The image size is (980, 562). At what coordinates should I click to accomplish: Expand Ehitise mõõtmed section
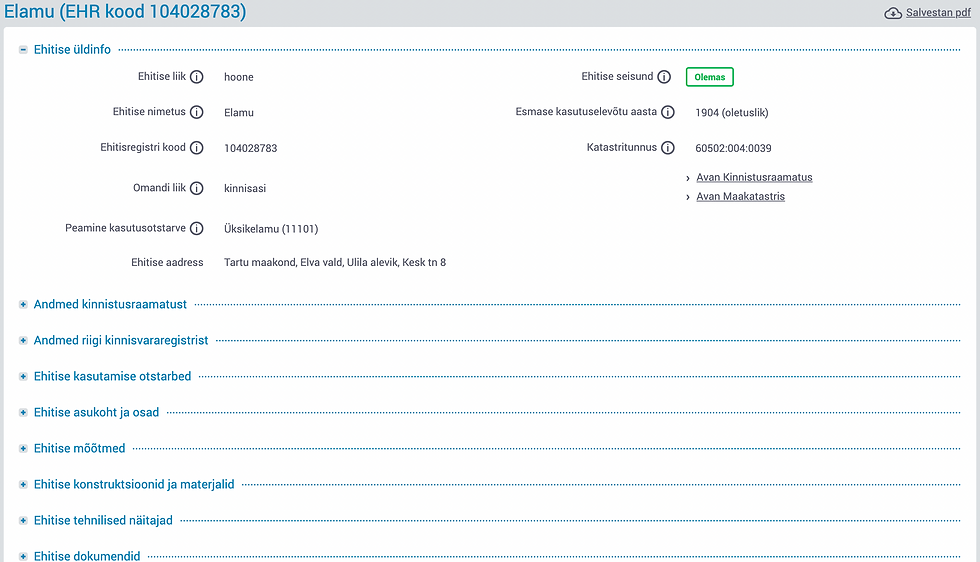pos(23,448)
